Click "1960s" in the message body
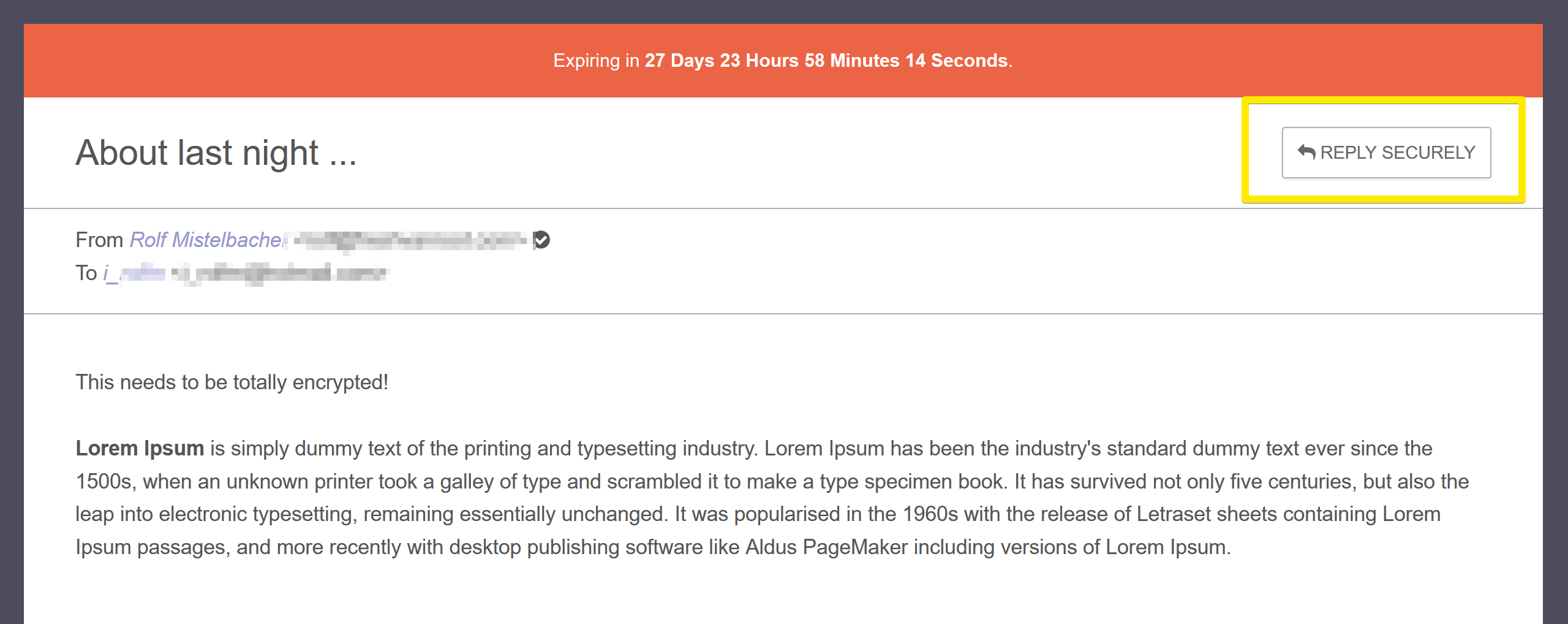Viewport: 1568px width, 624px height. pos(930,514)
